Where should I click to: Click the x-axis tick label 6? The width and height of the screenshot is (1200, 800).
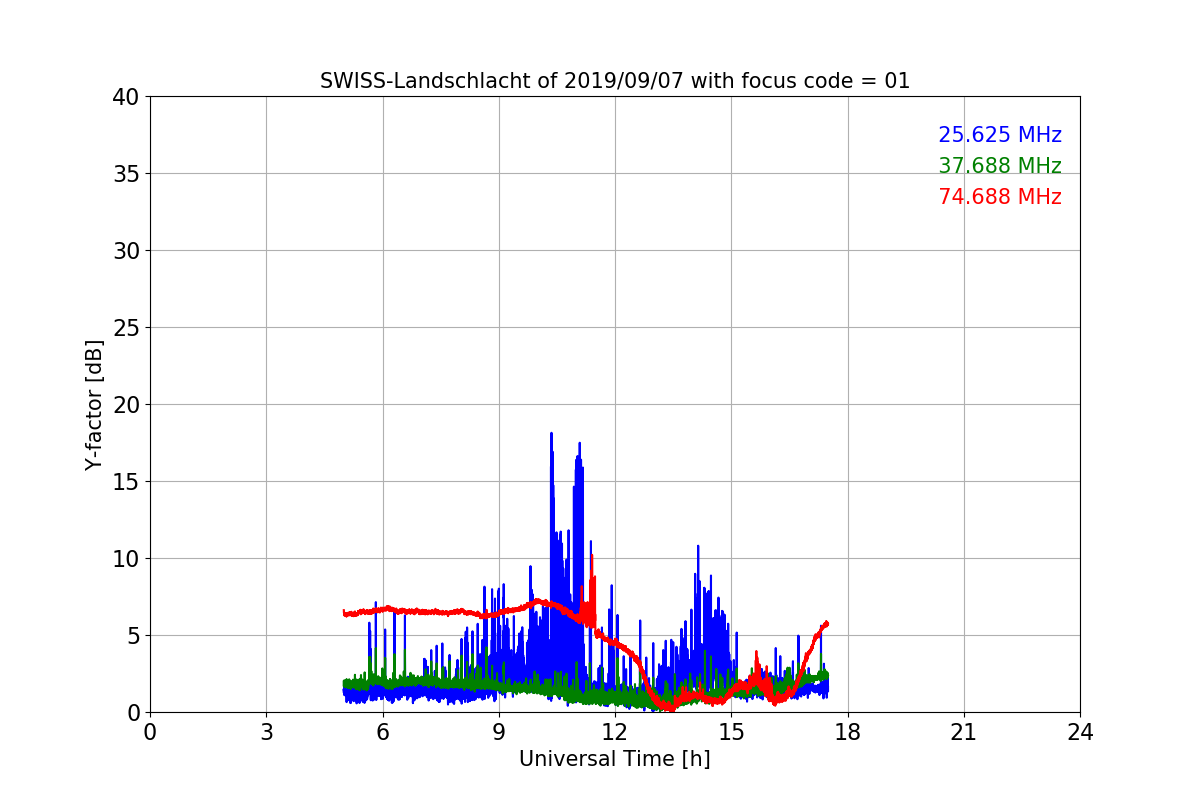pos(382,732)
